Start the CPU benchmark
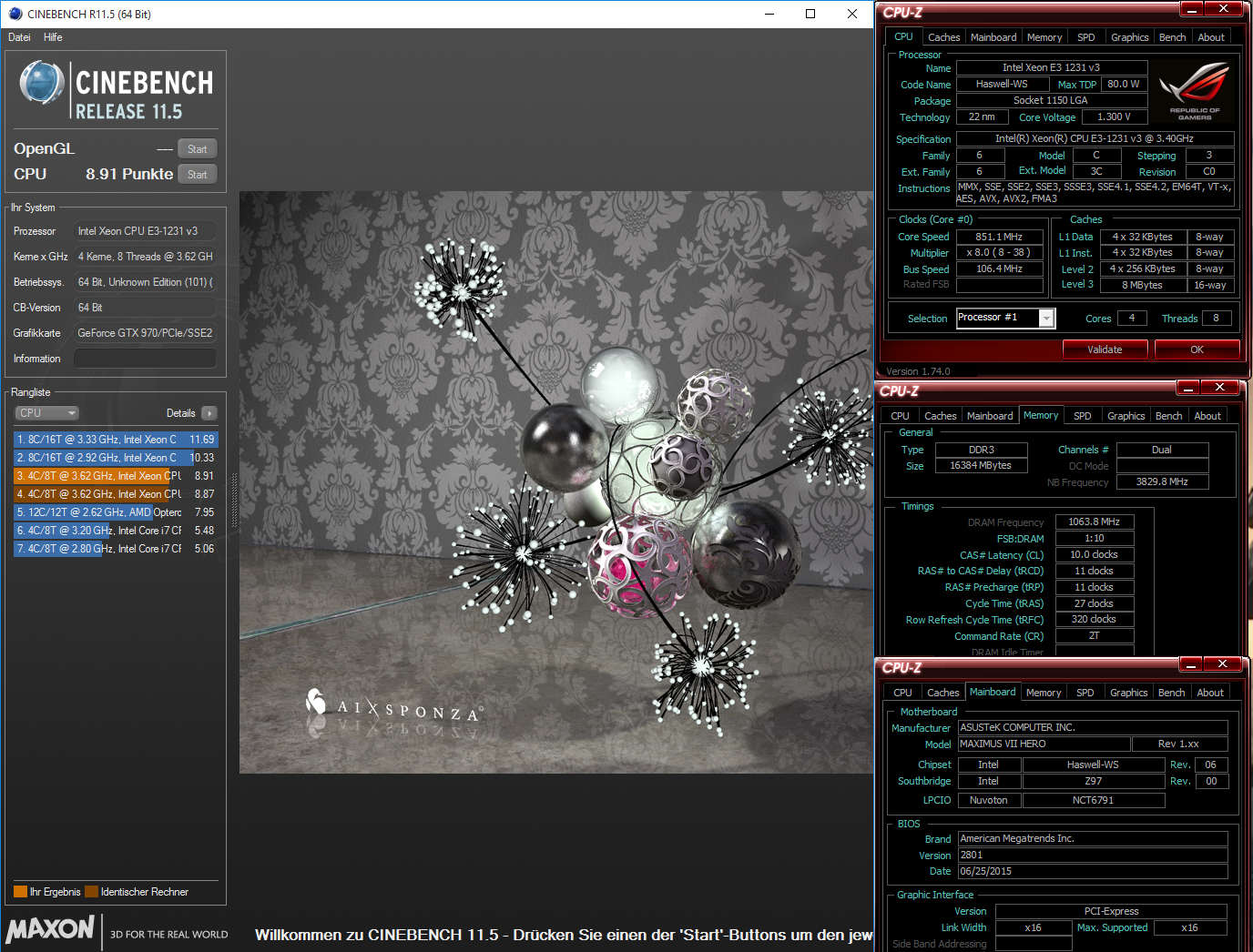 pos(198,175)
